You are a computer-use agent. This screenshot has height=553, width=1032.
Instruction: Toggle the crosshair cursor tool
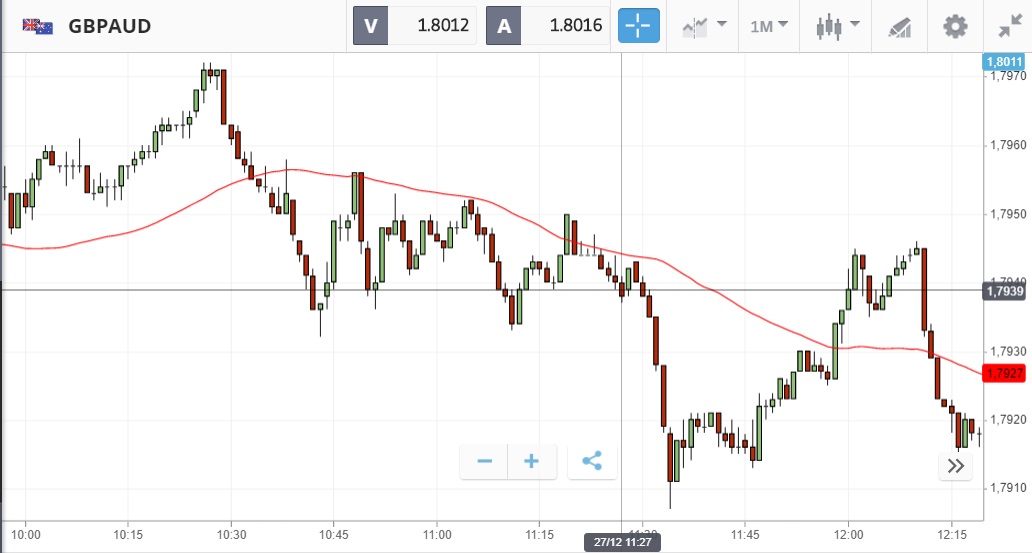coord(639,26)
